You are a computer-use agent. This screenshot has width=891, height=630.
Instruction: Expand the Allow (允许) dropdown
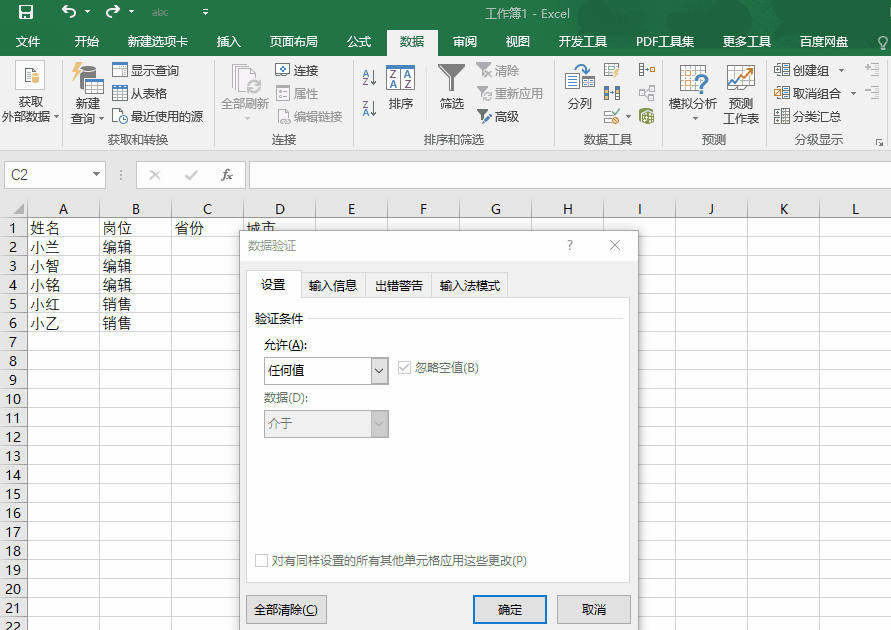[x=380, y=371]
